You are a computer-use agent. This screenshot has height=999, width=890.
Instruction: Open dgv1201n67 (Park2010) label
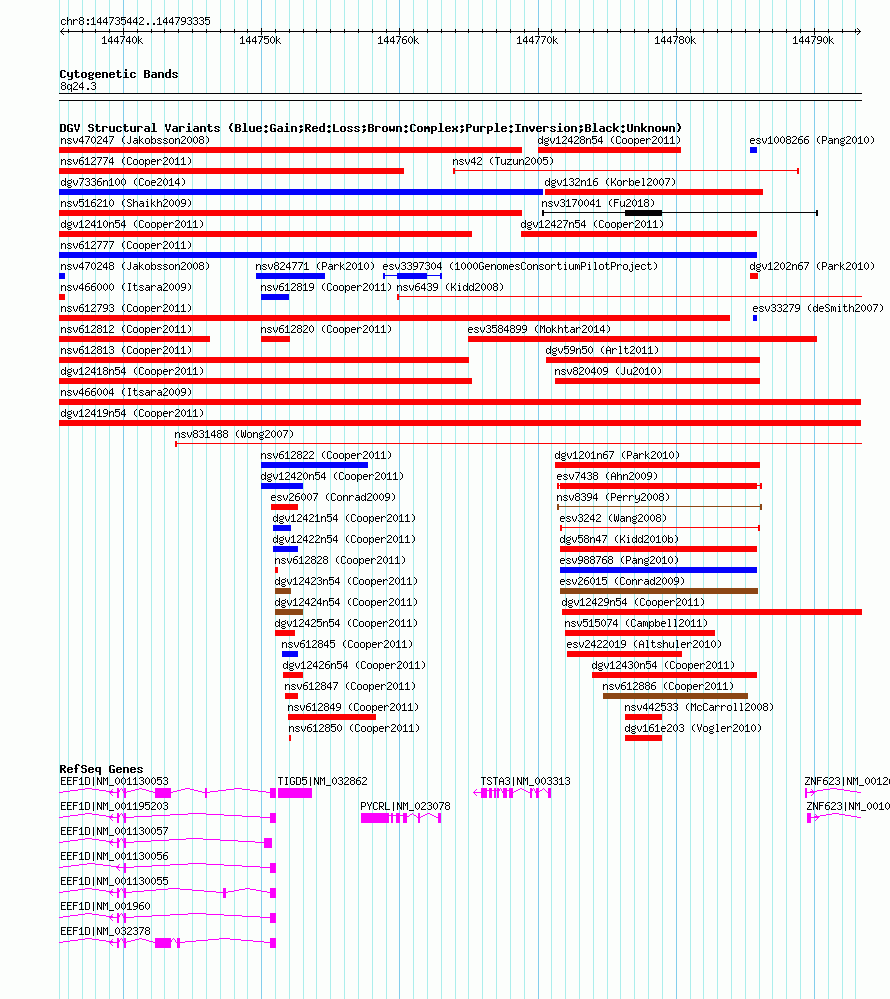(617, 456)
